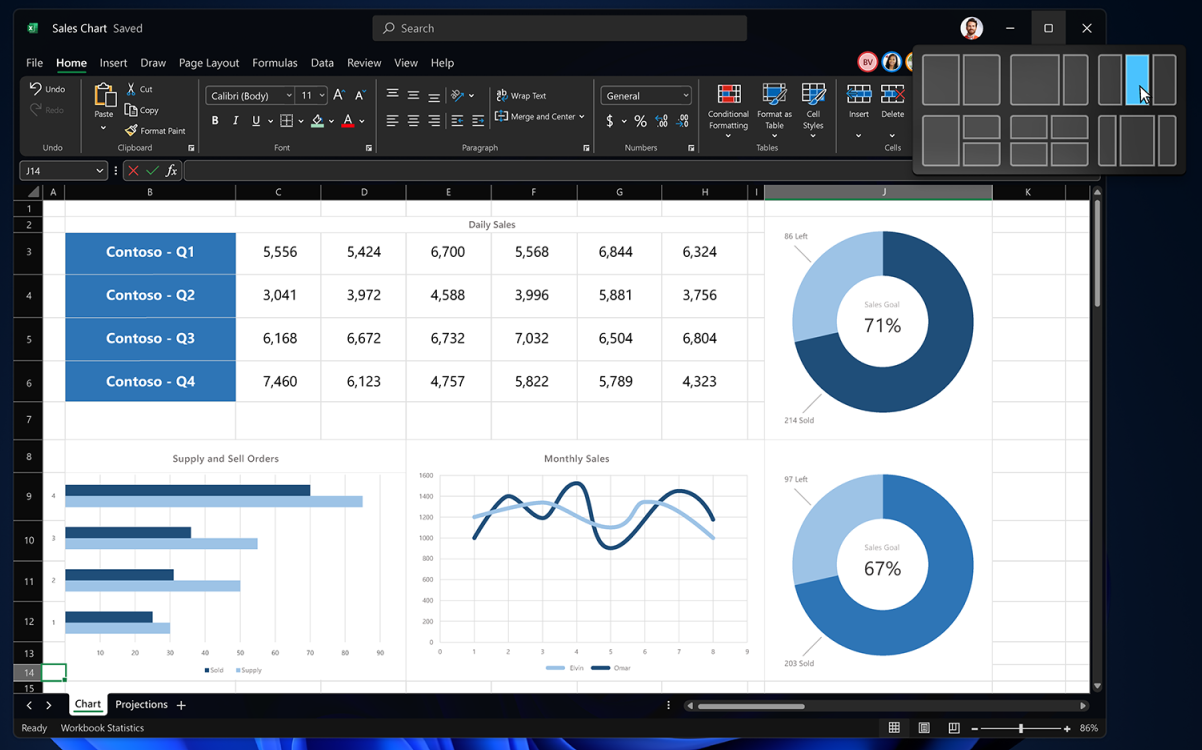Viewport: 1202px width, 750px height.
Task: Select Middle Align in the Paragraph group
Action: (x=413, y=95)
